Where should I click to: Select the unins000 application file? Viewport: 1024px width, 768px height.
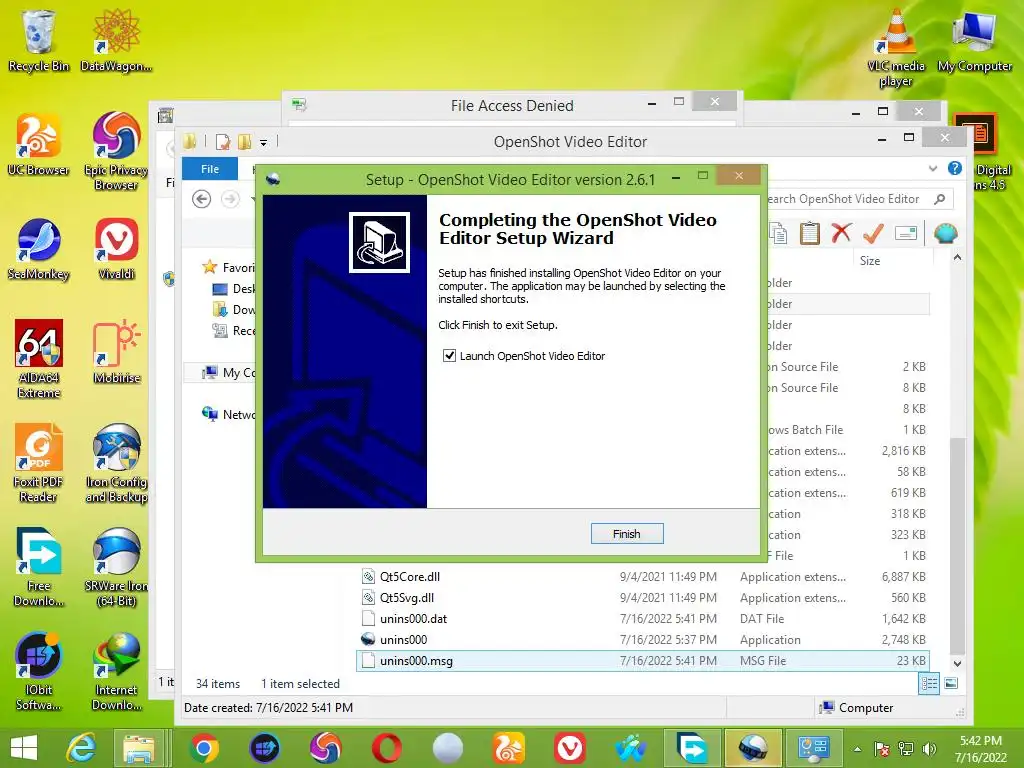[403, 639]
